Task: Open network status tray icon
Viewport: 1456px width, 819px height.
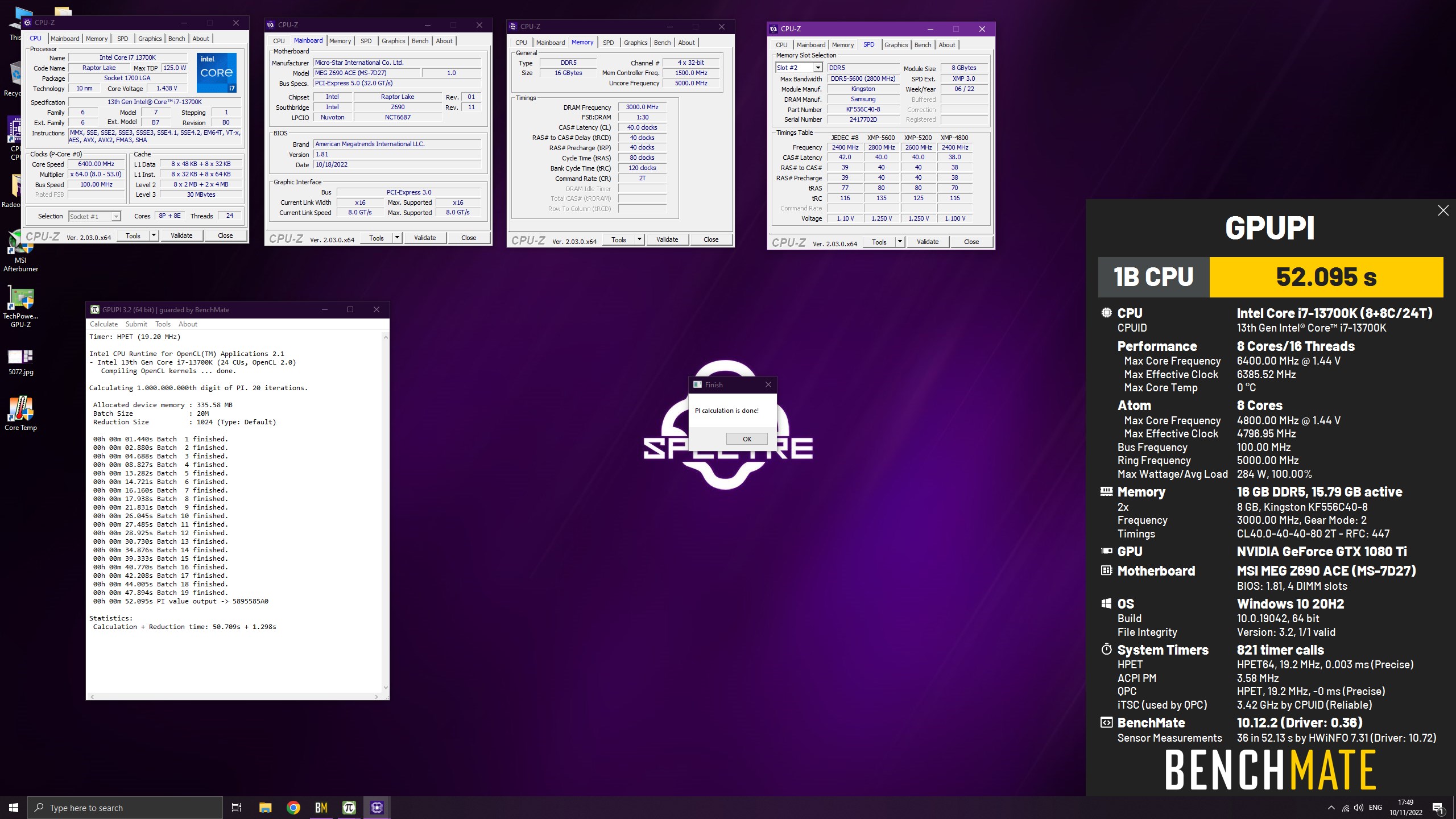Action: pyautogui.click(x=1345, y=808)
